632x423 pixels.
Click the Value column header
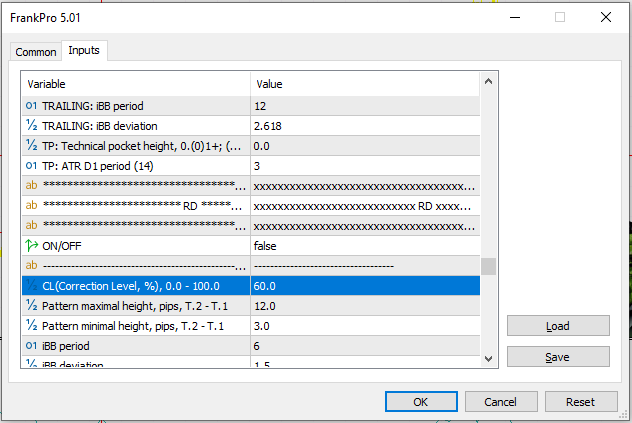coord(365,84)
